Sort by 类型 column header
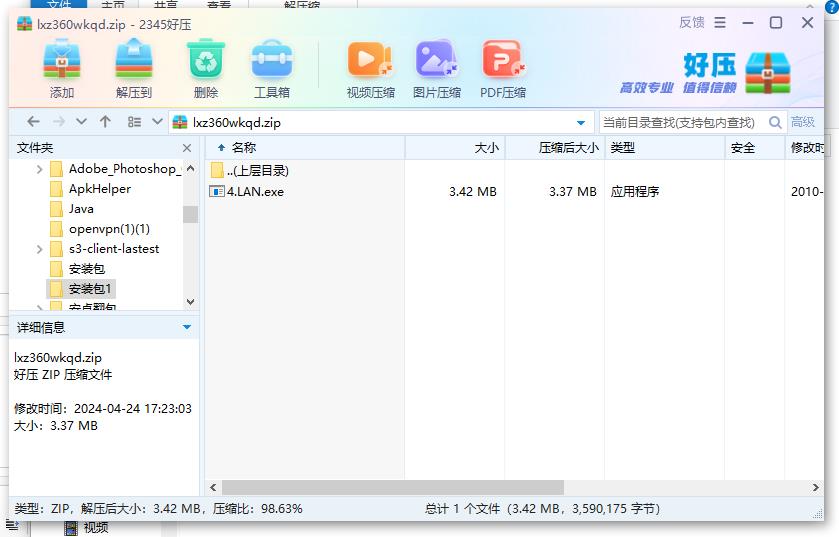 [664, 148]
